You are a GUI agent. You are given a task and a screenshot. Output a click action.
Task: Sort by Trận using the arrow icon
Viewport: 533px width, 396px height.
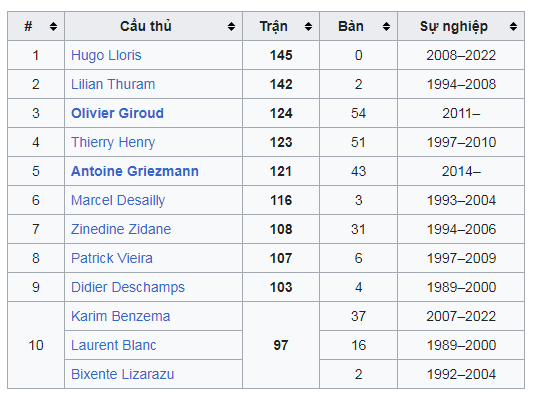pyautogui.click(x=308, y=26)
